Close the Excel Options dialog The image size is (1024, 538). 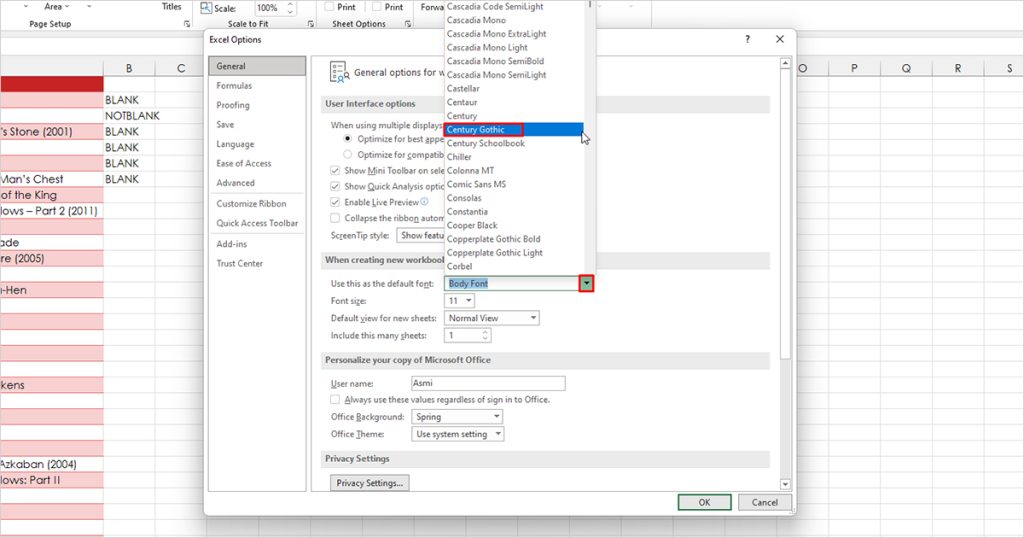coord(780,39)
